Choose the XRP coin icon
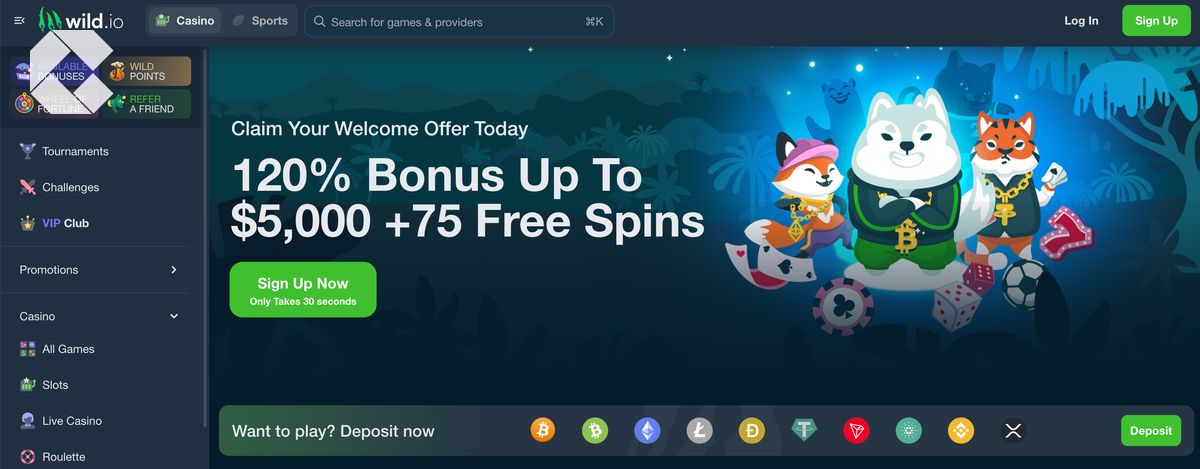1200x469 pixels. 1013,431
